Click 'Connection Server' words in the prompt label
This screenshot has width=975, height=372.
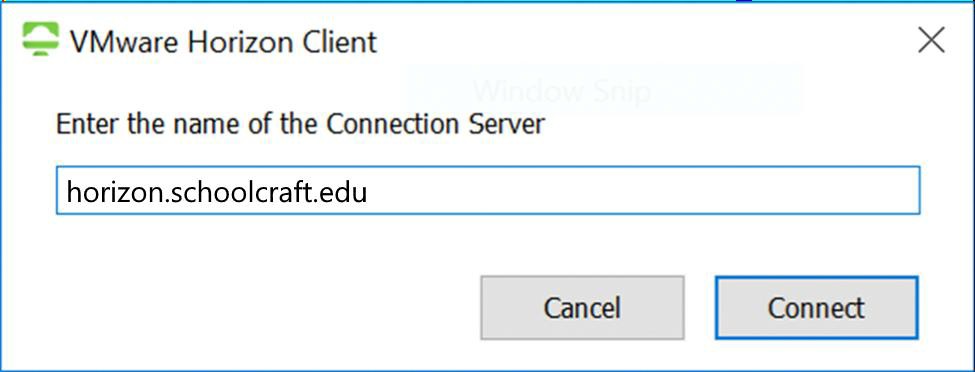pyautogui.click(x=435, y=124)
